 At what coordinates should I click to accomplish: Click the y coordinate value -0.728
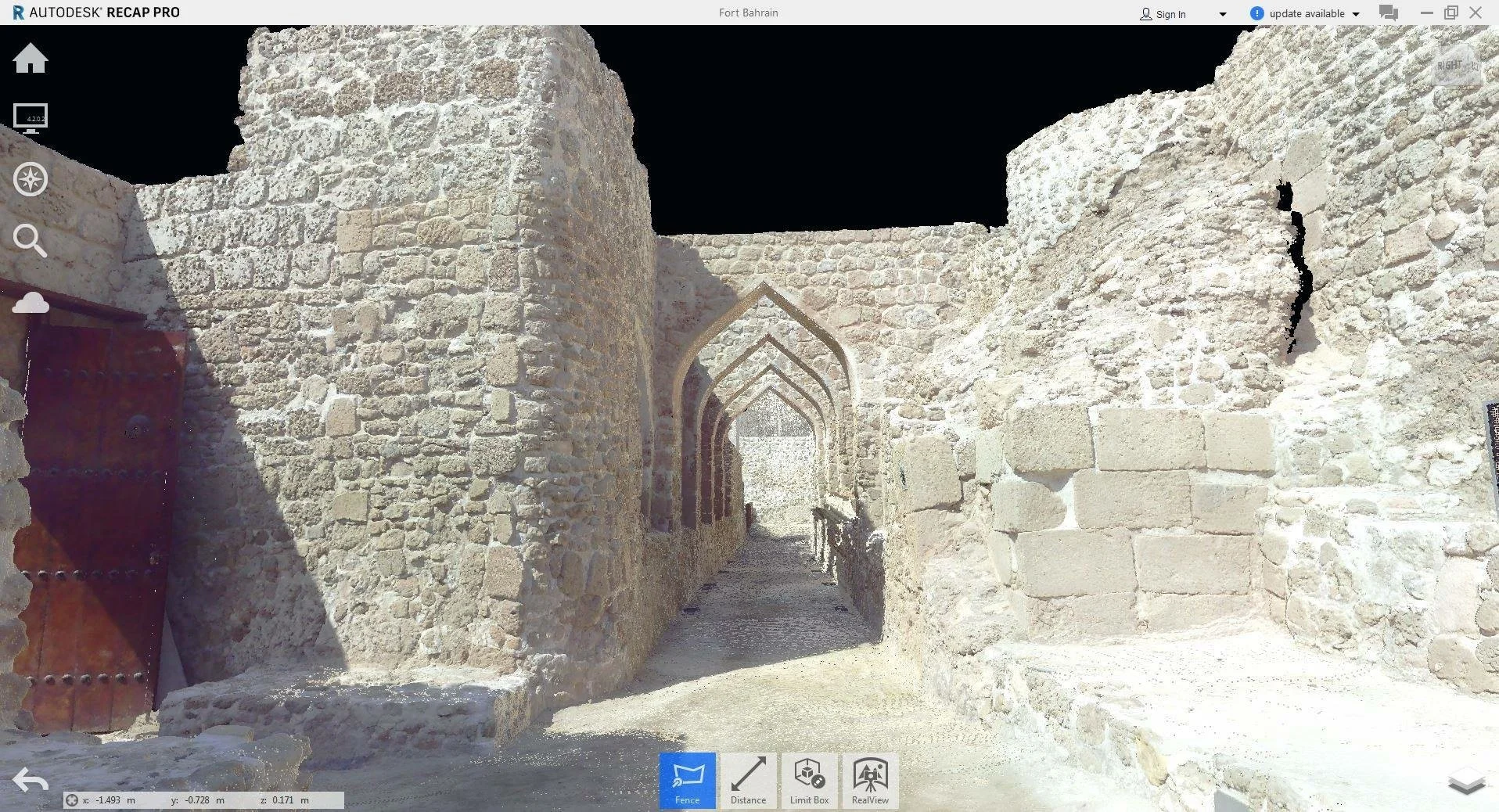[x=197, y=800]
